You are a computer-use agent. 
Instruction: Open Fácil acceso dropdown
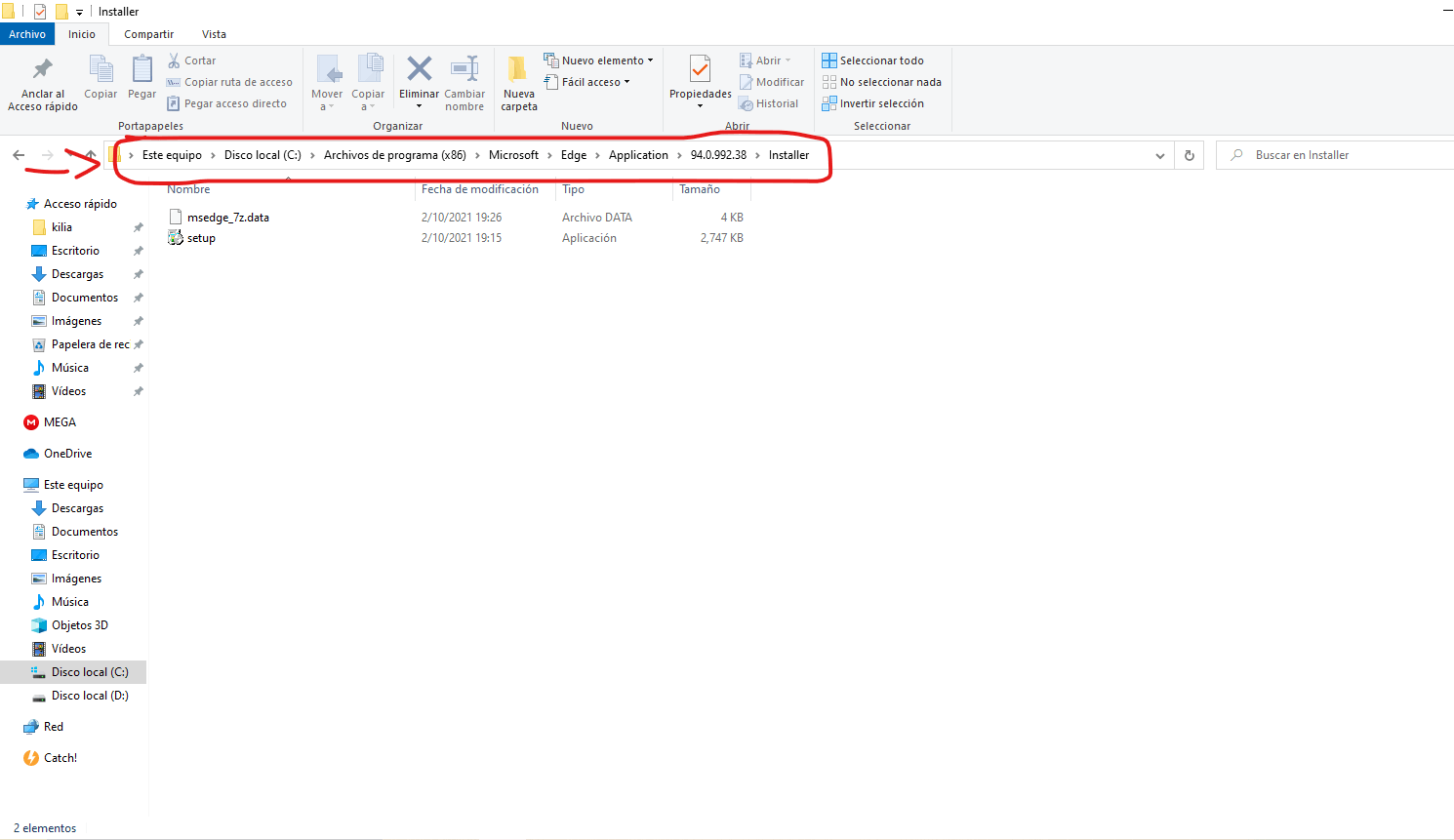[587, 82]
